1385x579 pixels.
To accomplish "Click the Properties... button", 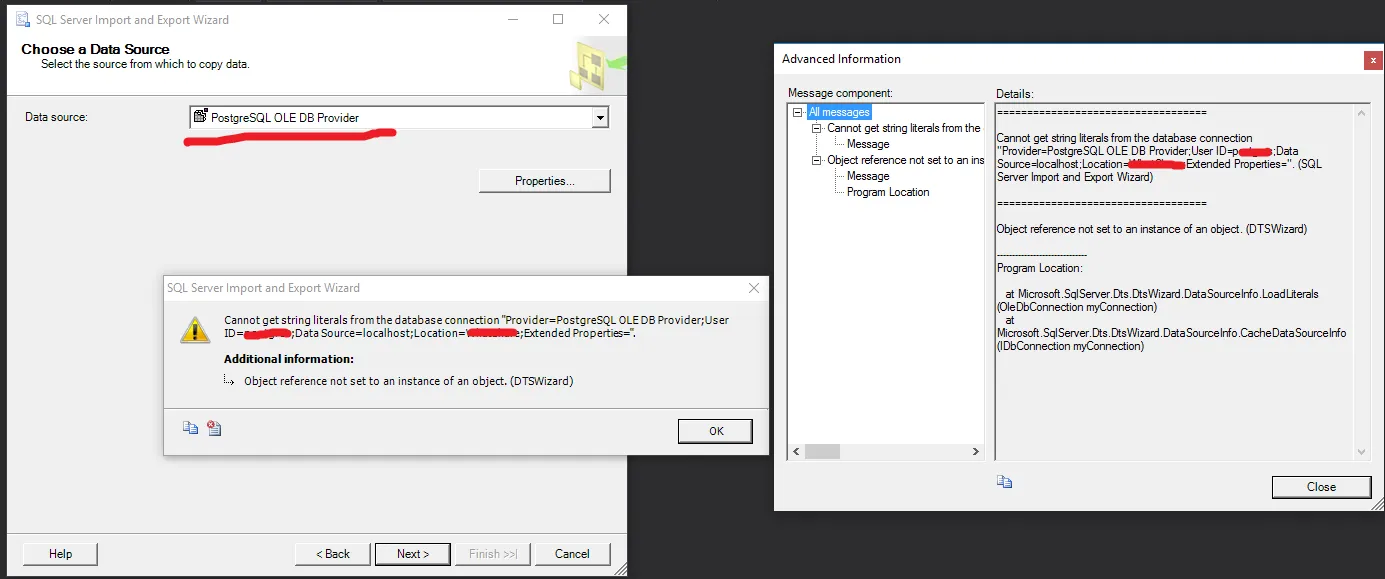I will pyautogui.click(x=544, y=181).
